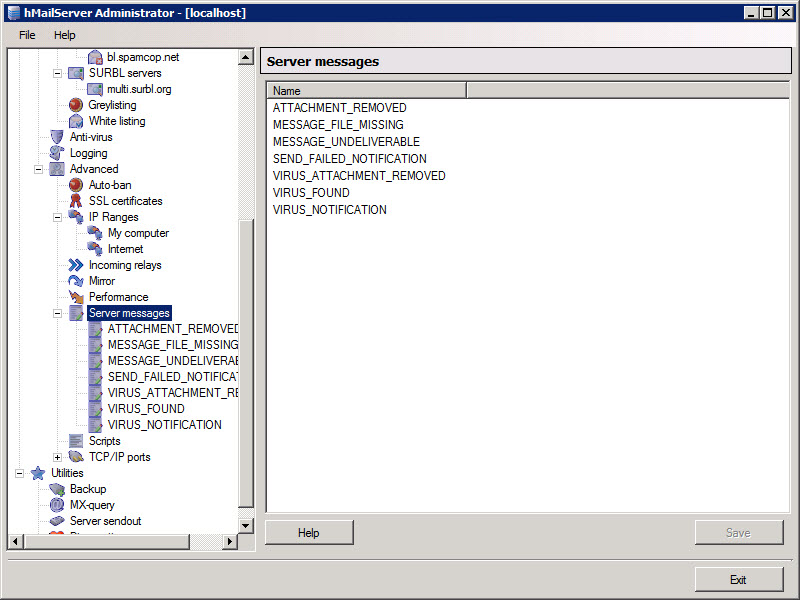Collapse the IP Ranges tree node

57,217
